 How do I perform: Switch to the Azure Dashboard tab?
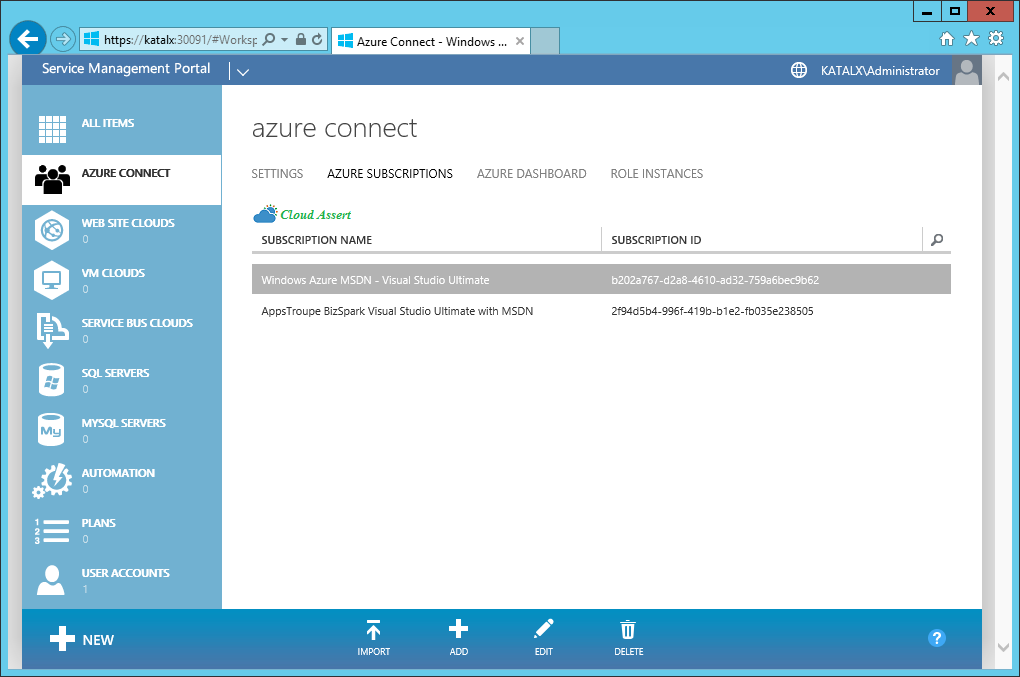531,174
